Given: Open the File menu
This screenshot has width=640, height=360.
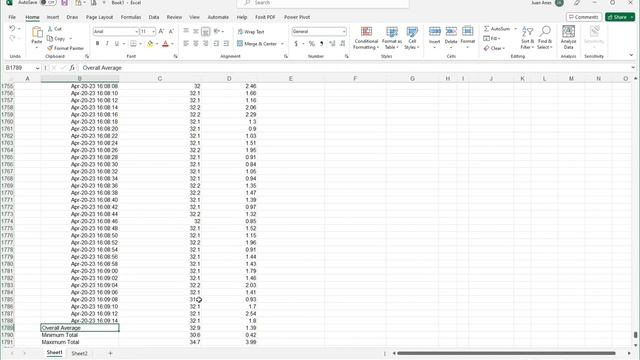Looking at the screenshot, I should [12, 17].
